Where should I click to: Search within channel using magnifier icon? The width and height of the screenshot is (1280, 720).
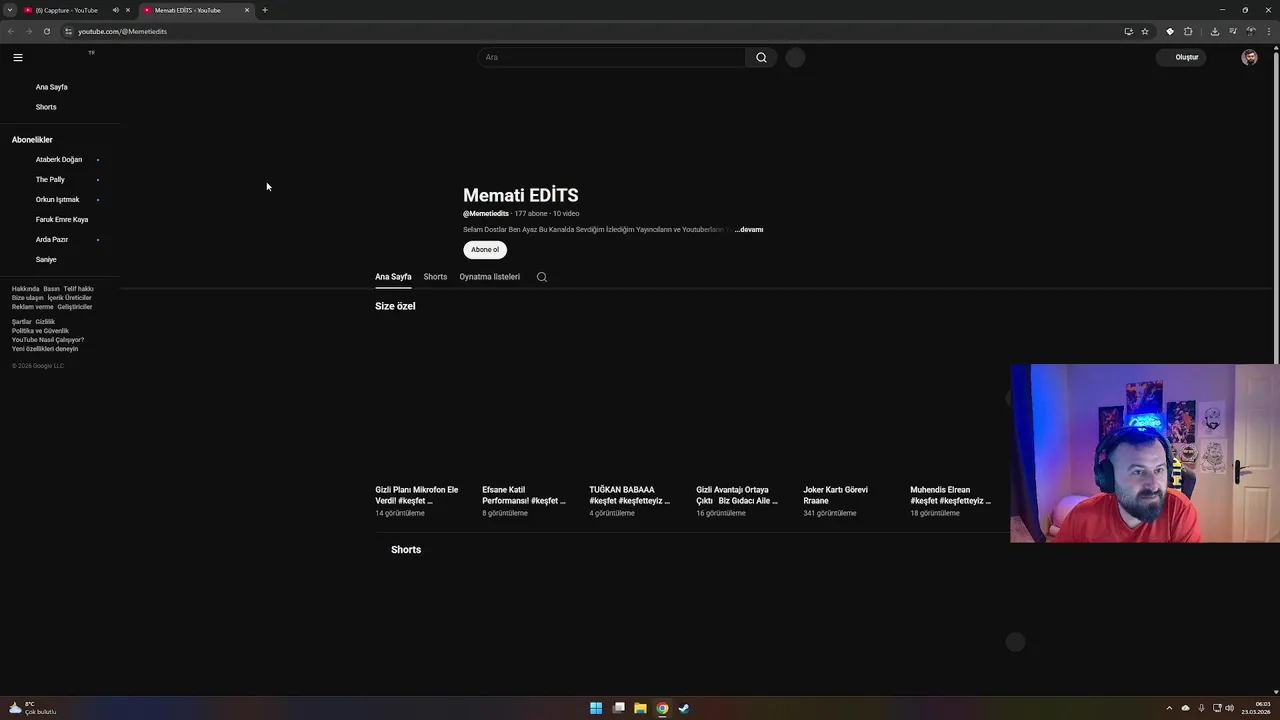pos(542,277)
